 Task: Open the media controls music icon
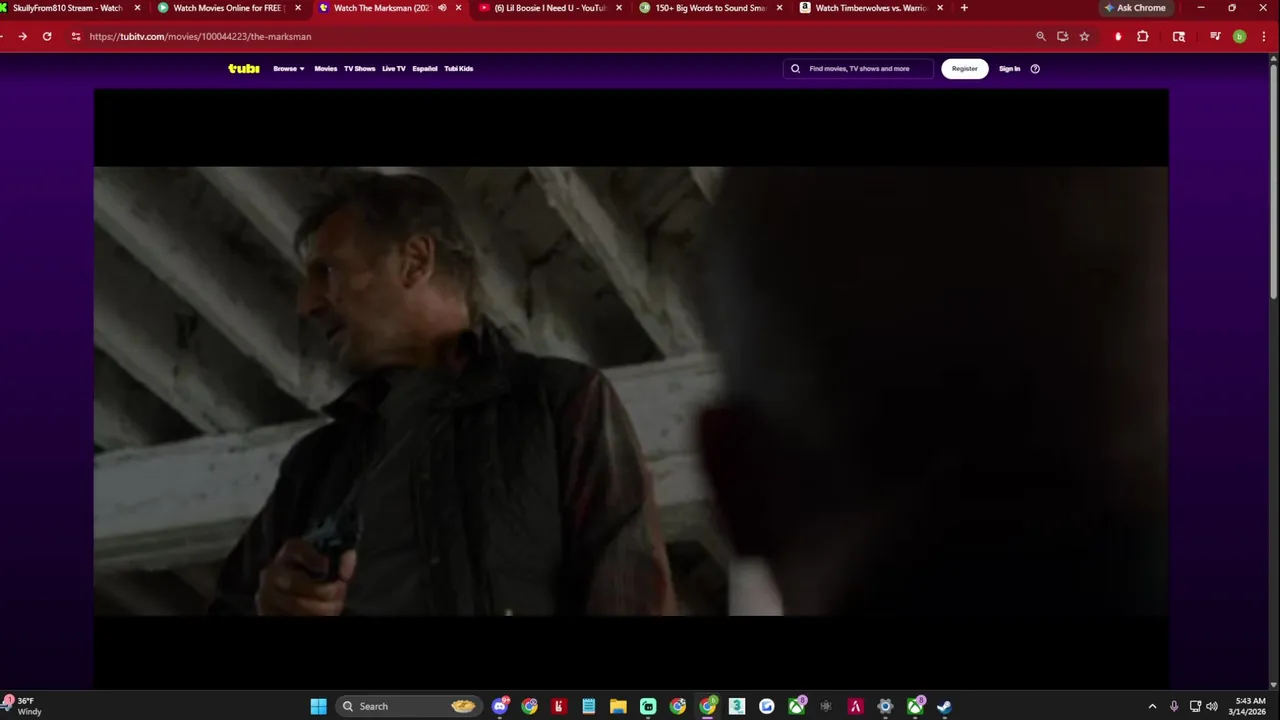click(x=1215, y=36)
